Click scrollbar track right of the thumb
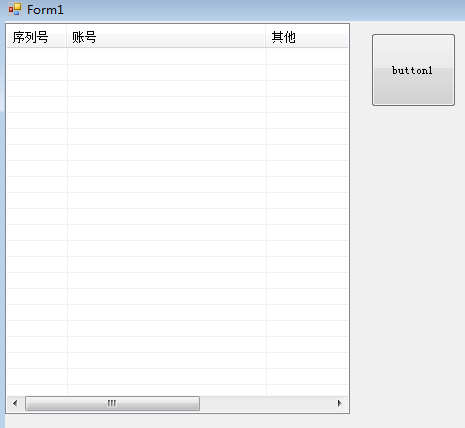465x428 pixels. coord(266,403)
